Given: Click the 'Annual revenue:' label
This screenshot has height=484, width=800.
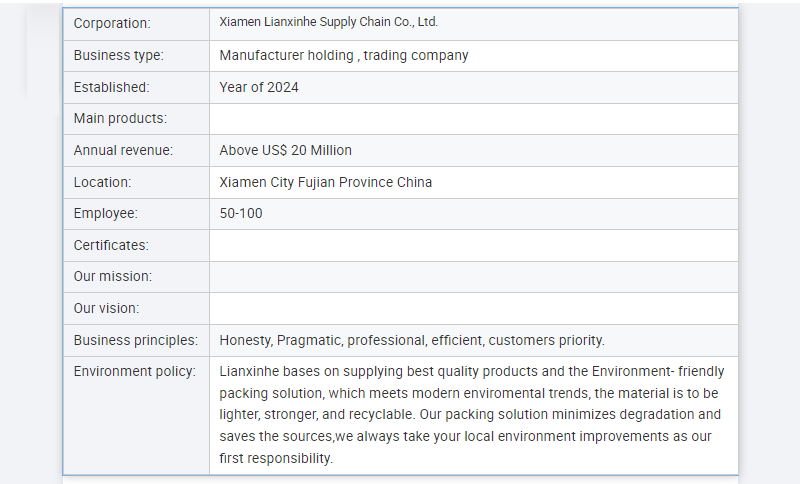Looking at the screenshot, I should pos(123,150).
